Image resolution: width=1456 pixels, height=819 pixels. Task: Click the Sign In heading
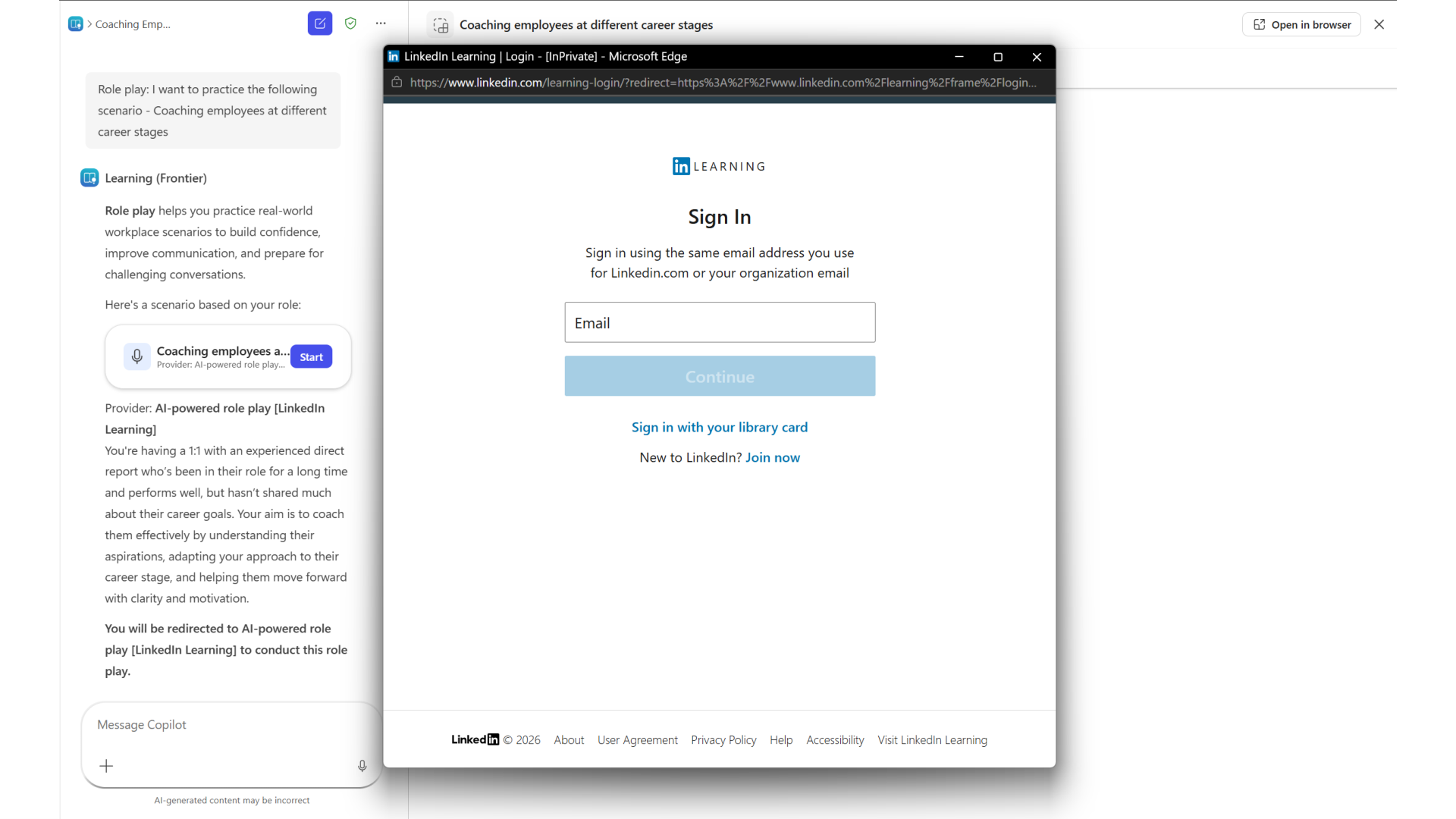[x=720, y=217]
